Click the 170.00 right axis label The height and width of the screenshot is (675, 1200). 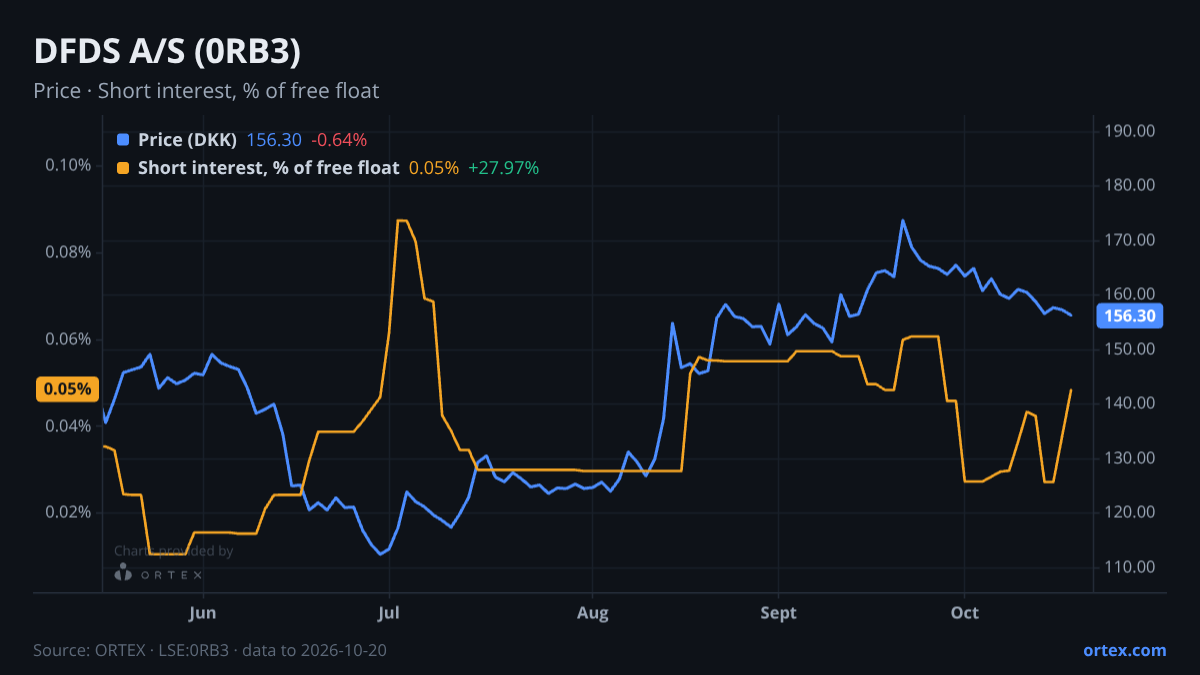(1130, 240)
